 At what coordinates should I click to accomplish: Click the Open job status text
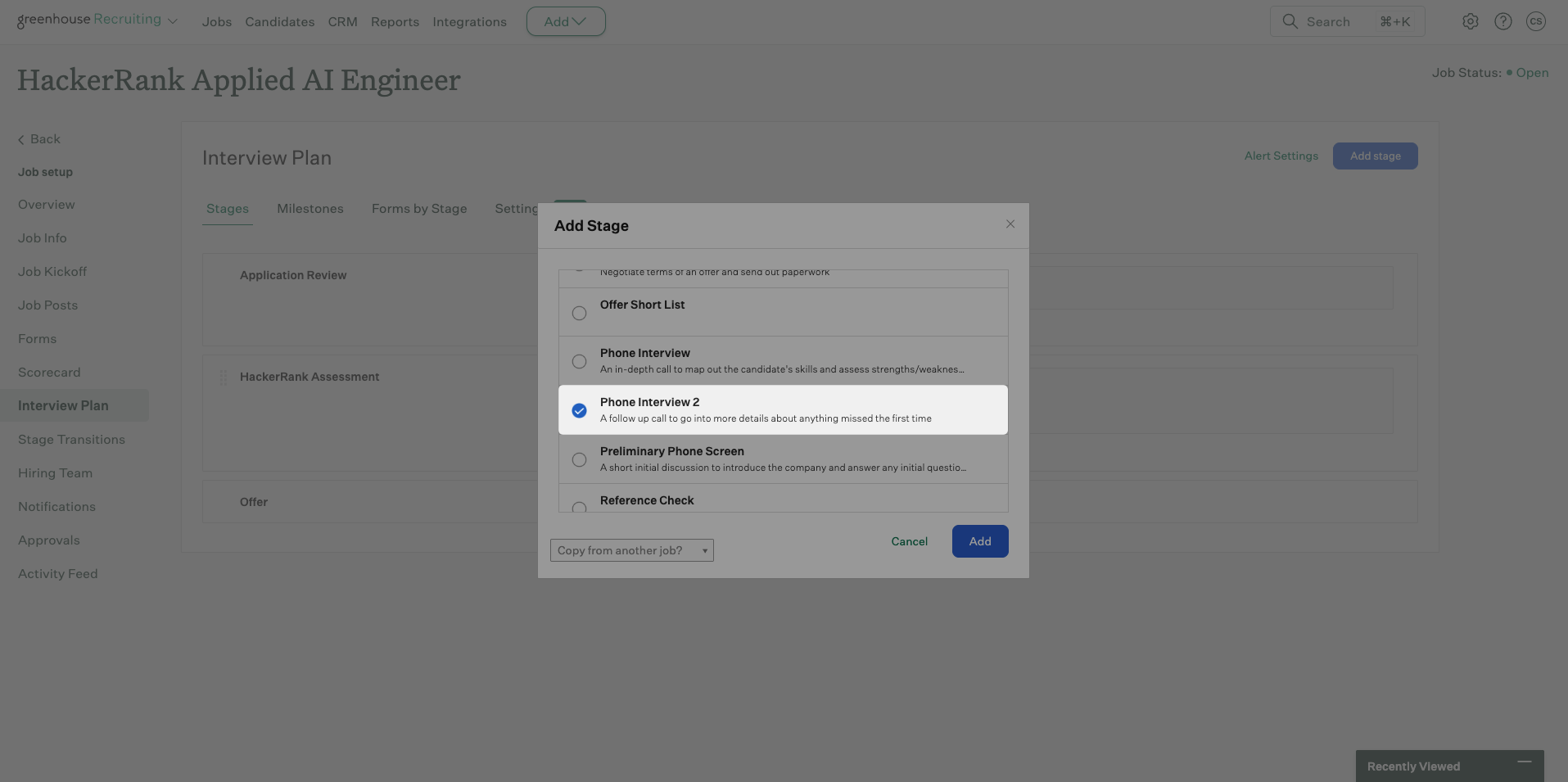1532,73
